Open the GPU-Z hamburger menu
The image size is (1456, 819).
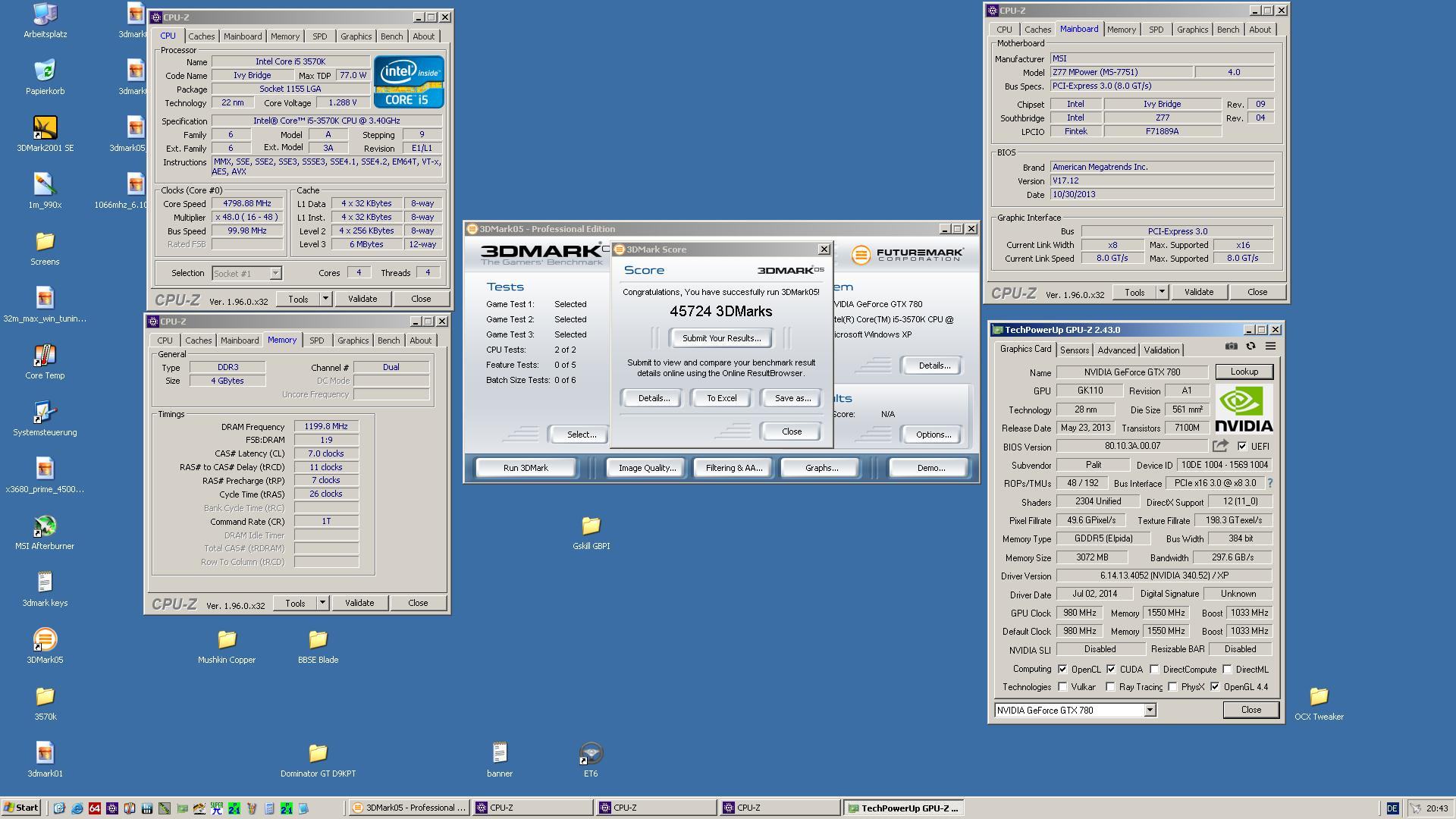pyautogui.click(x=1270, y=347)
